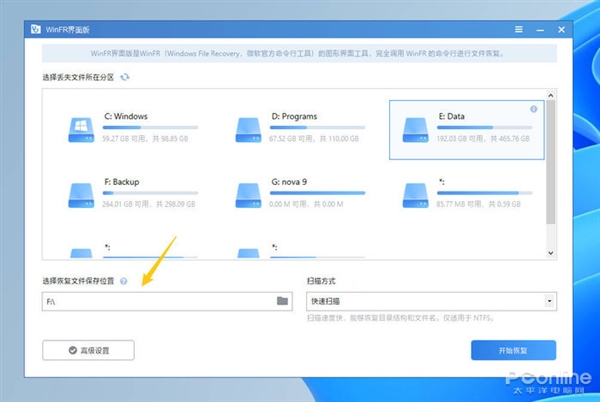Click the blue start recovery button

(513, 350)
